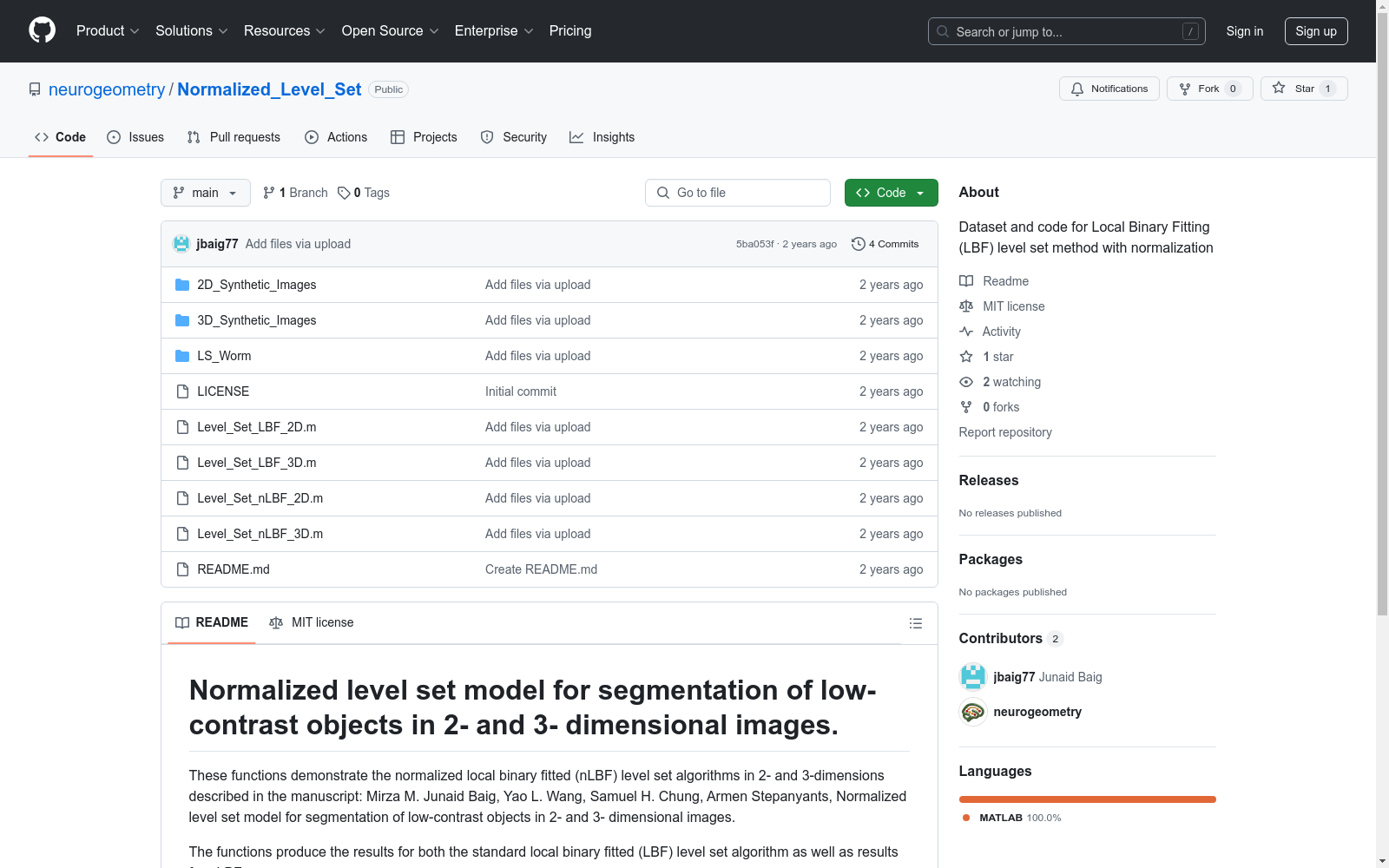Viewport: 1389px width, 868px height.
Task: Click jbaig77 avatar in commit header
Action: point(181,244)
